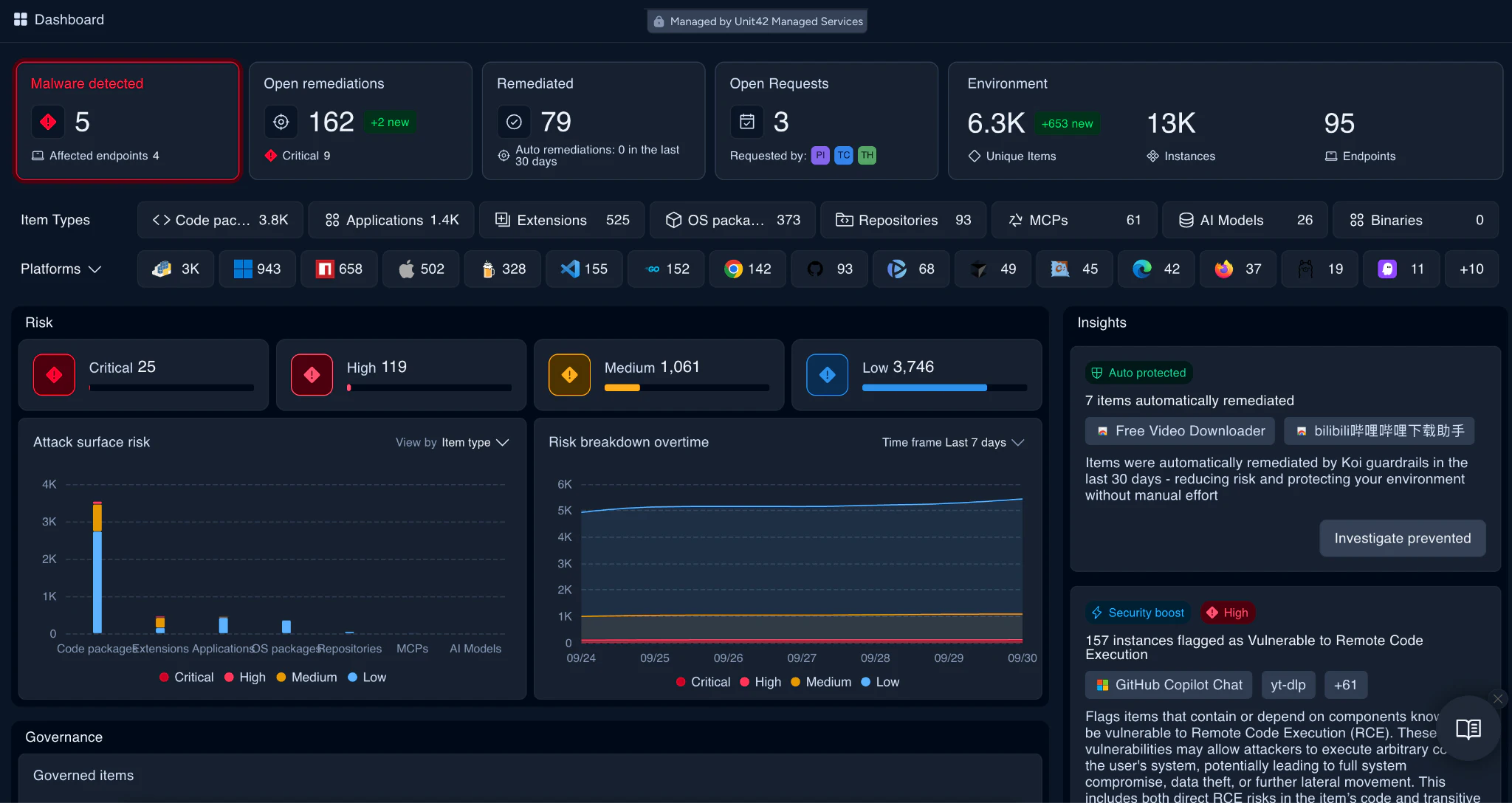Click the Medium 1,061 risk progress bar
This screenshot has width=1512, height=803.
(687, 387)
